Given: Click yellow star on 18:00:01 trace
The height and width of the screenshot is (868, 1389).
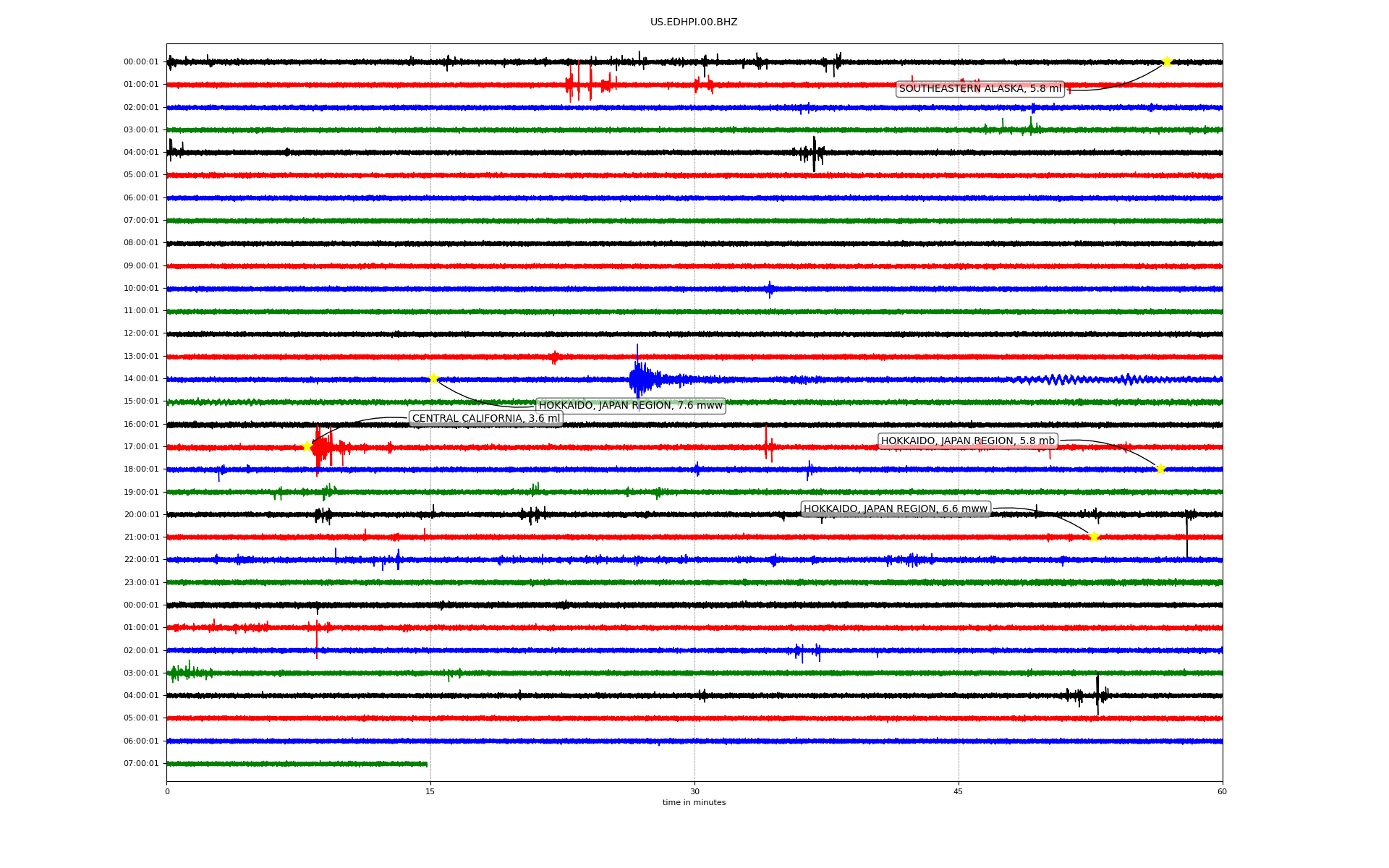Looking at the screenshot, I should pyautogui.click(x=1160, y=469).
